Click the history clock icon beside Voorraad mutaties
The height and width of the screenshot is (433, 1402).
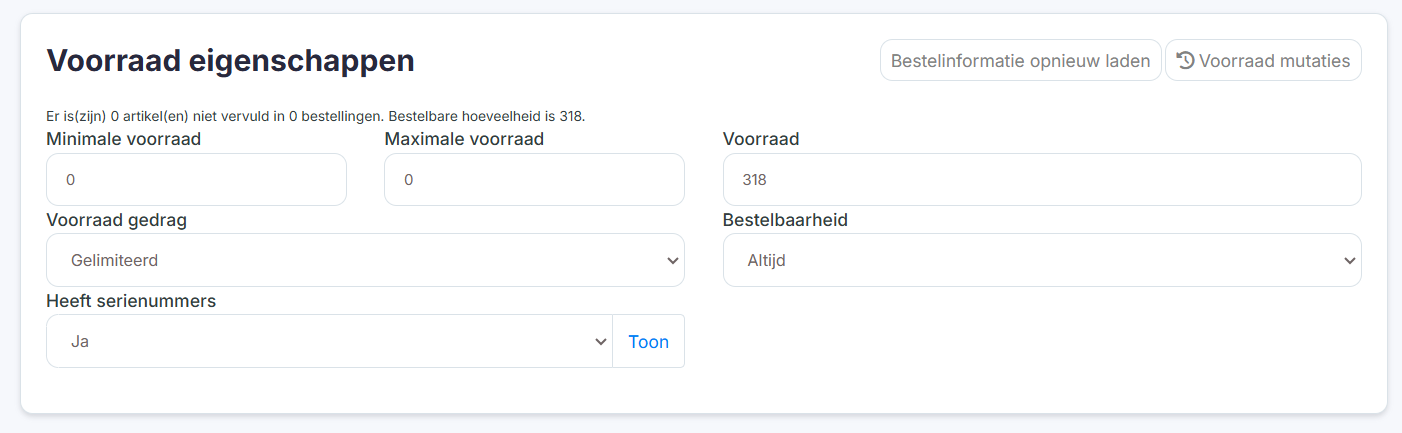[1185, 60]
